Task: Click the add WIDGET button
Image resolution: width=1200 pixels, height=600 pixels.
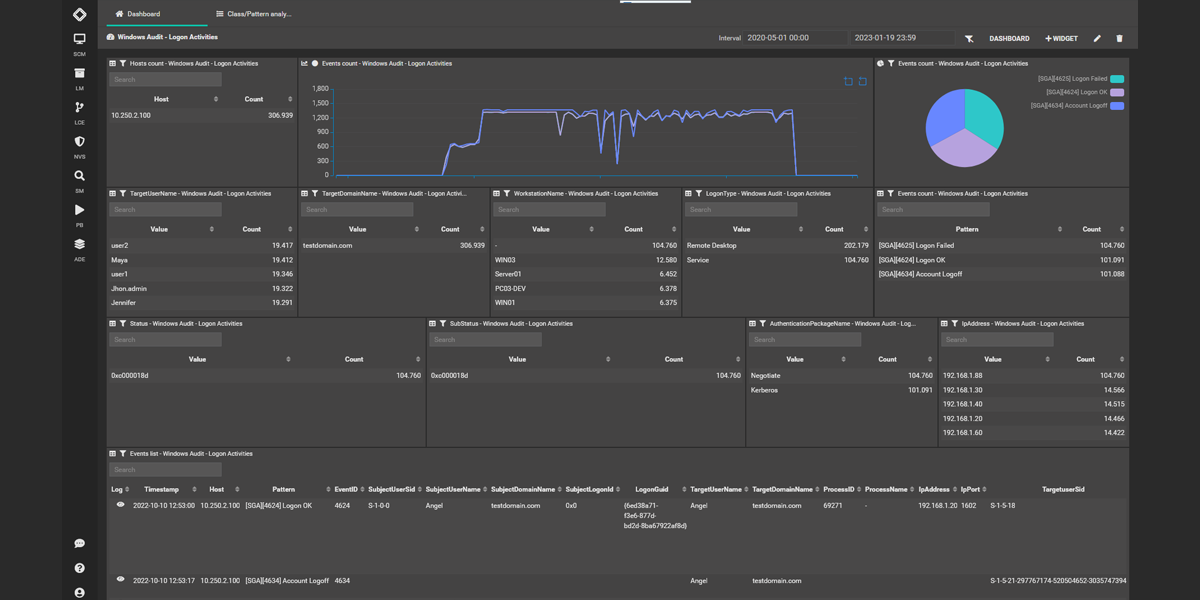Action: [1061, 39]
